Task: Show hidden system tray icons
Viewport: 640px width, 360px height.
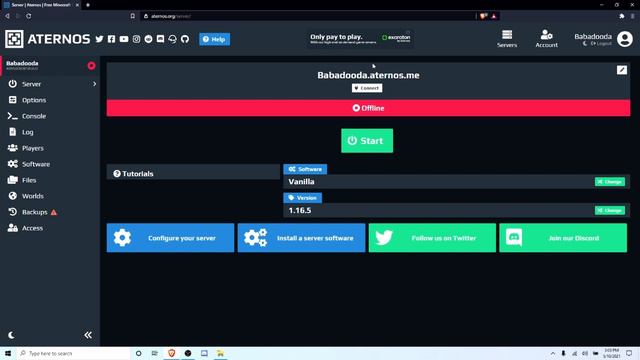Action: tap(553, 353)
